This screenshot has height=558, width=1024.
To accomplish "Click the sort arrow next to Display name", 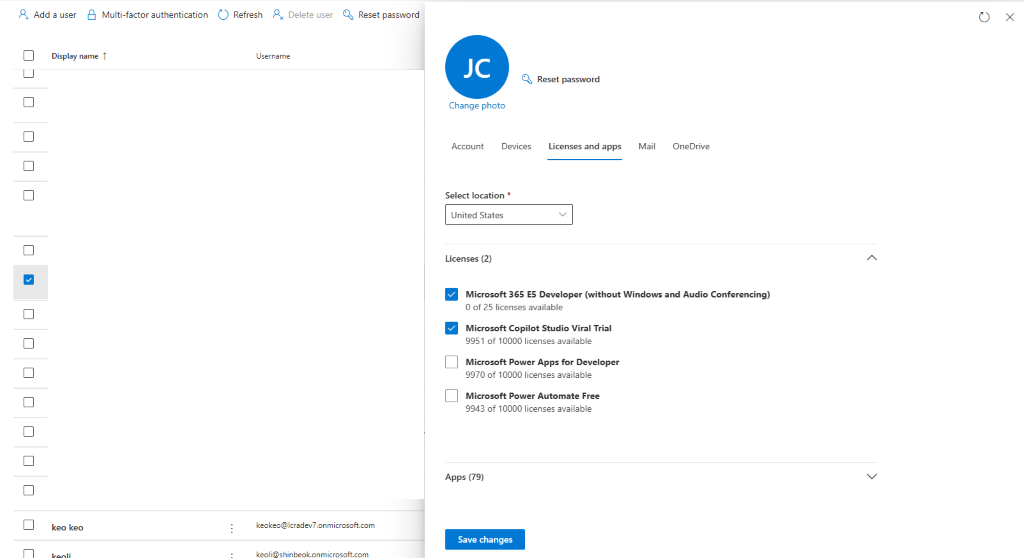I will pyautogui.click(x=104, y=56).
